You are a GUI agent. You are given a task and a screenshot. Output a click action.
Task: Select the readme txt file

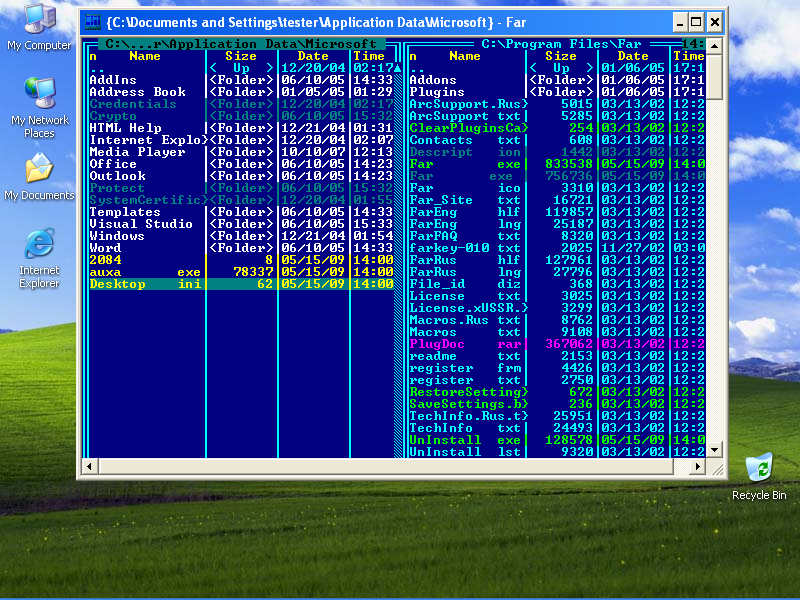click(557, 356)
